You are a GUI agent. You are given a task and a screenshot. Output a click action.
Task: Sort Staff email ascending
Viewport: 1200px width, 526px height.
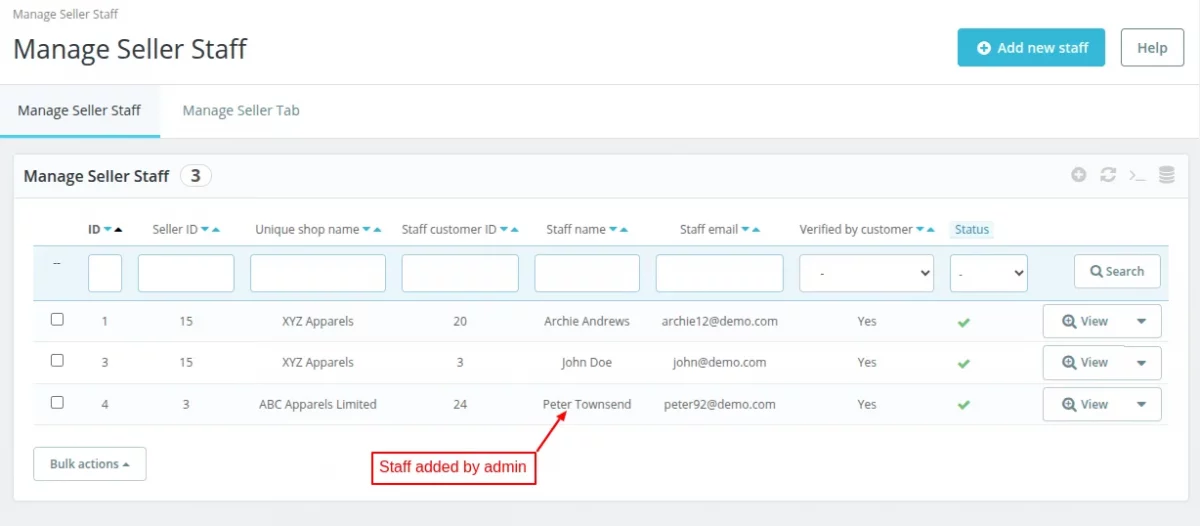point(756,229)
